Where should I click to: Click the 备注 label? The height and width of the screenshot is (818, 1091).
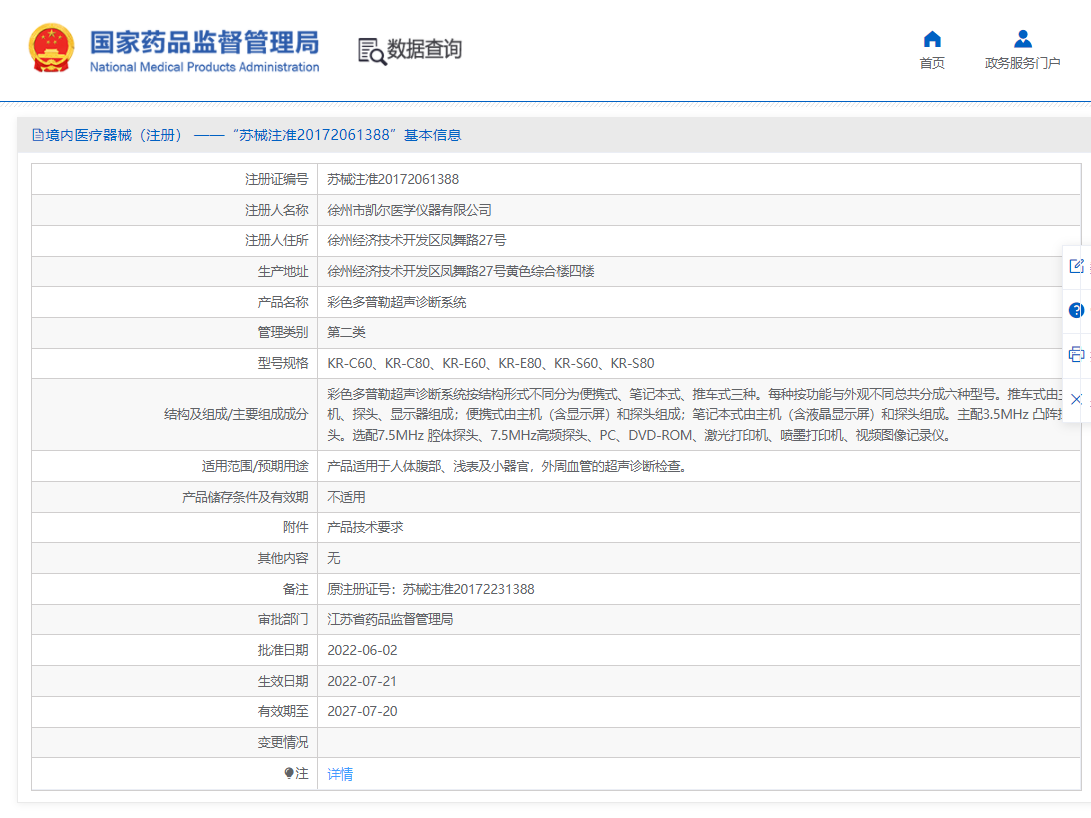tap(296, 589)
